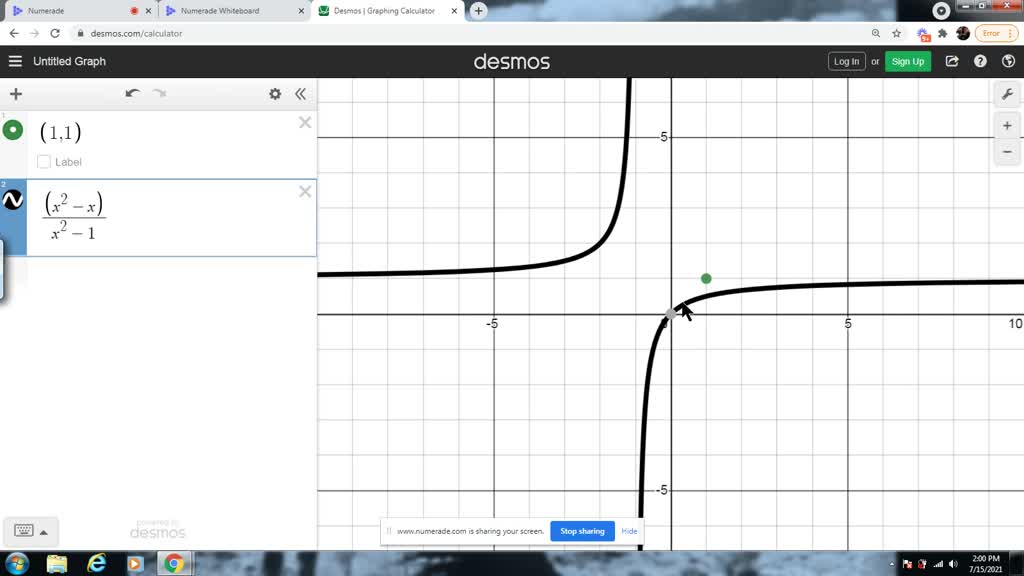This screenshot has height=576, width=1024.
Task: Redo the last expression change
Action: (159, 93)
